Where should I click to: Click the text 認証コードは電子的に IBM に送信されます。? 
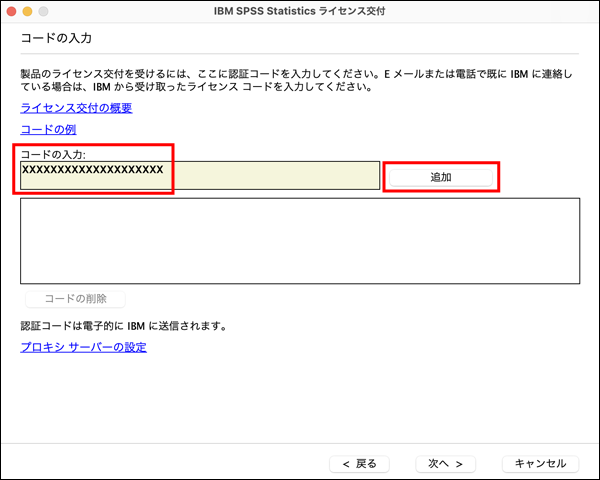(124, 326)
